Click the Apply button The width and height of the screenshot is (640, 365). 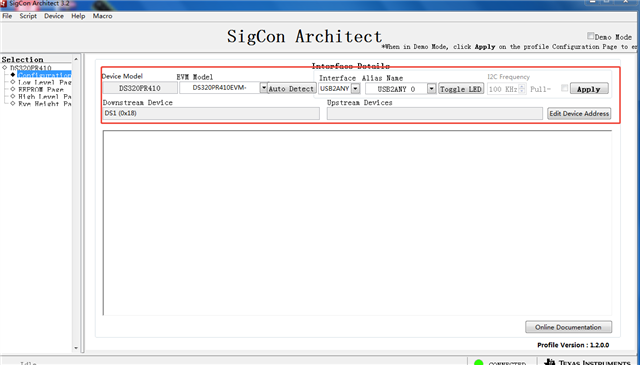pos(589,89)
